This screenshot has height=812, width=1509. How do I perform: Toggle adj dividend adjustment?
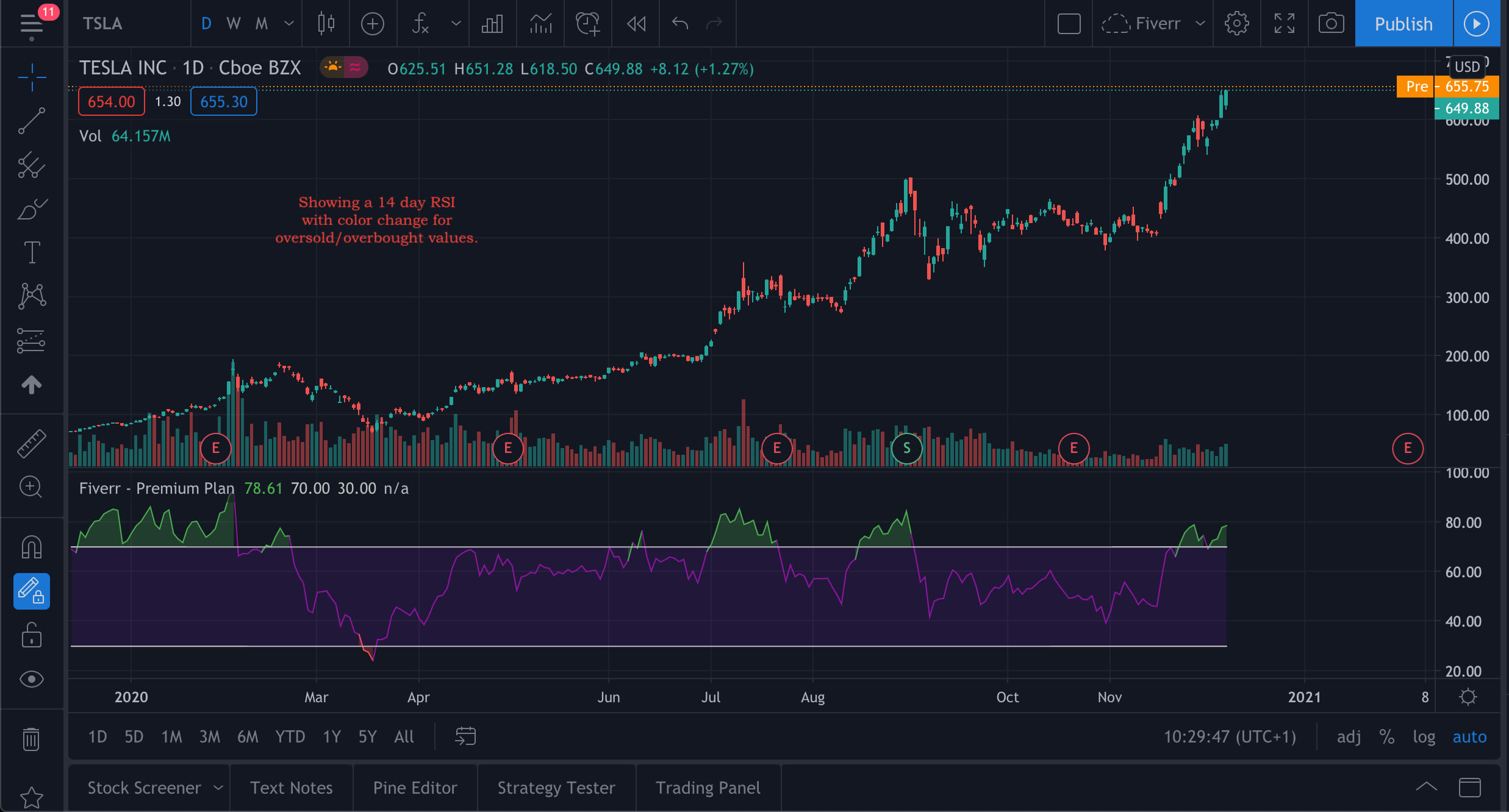(x=1349, y=737)
